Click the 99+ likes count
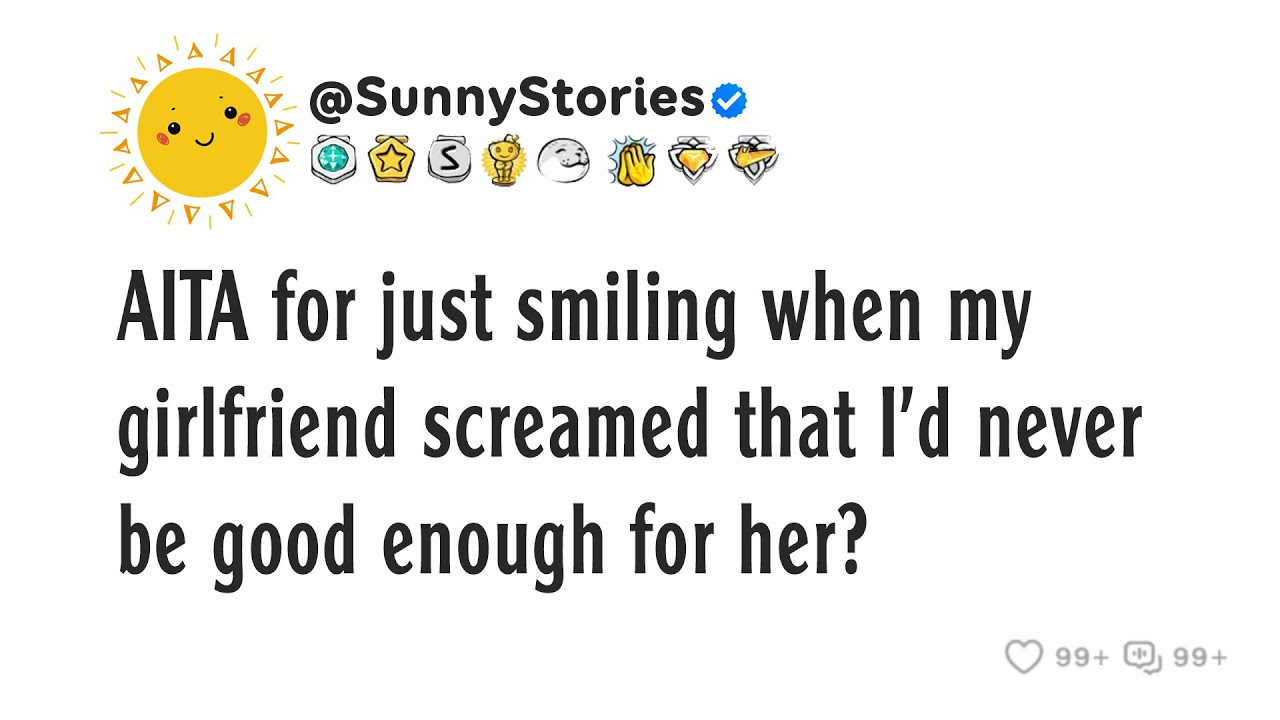 1083,657
